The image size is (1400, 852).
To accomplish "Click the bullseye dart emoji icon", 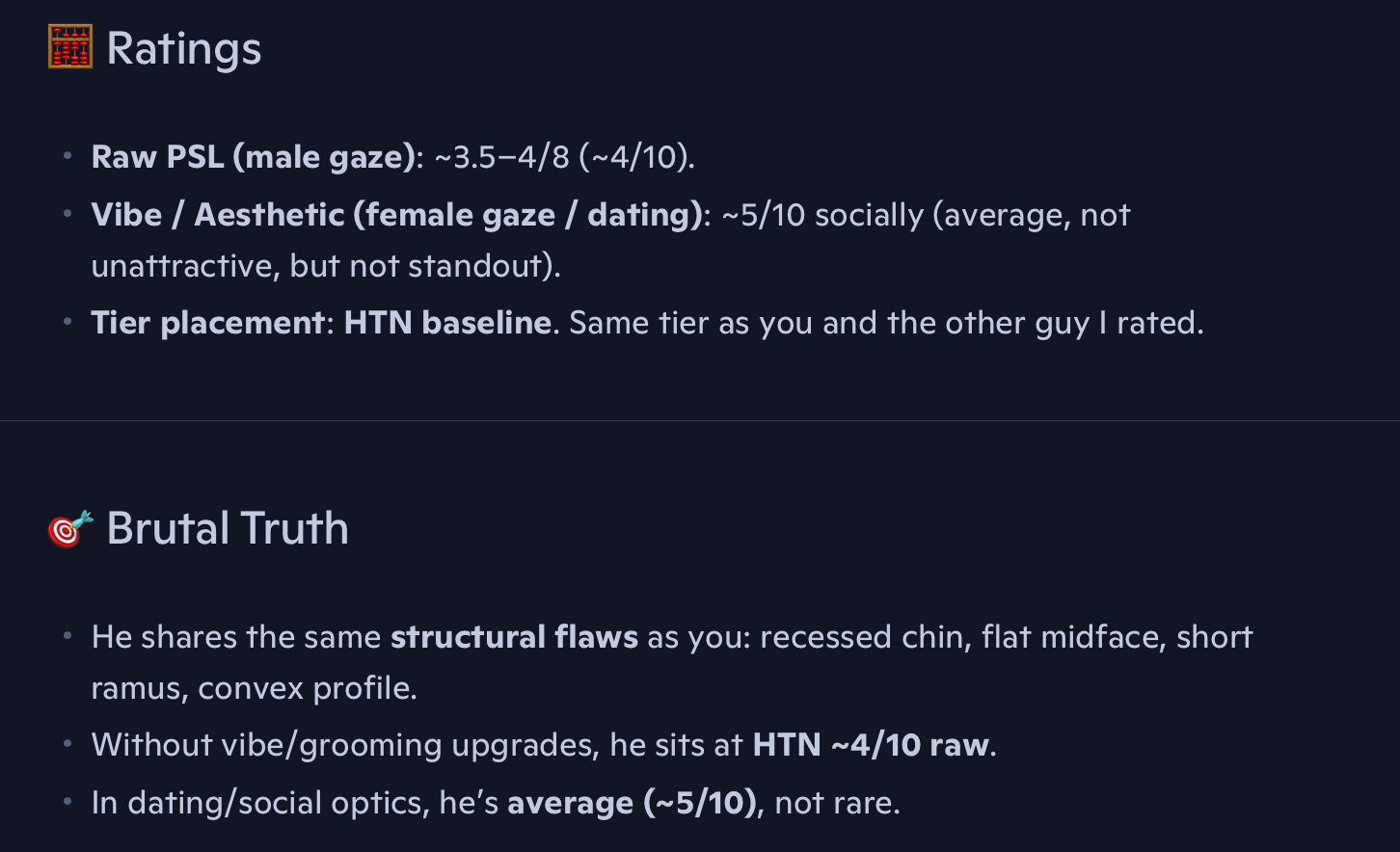I will coord(70,528).
